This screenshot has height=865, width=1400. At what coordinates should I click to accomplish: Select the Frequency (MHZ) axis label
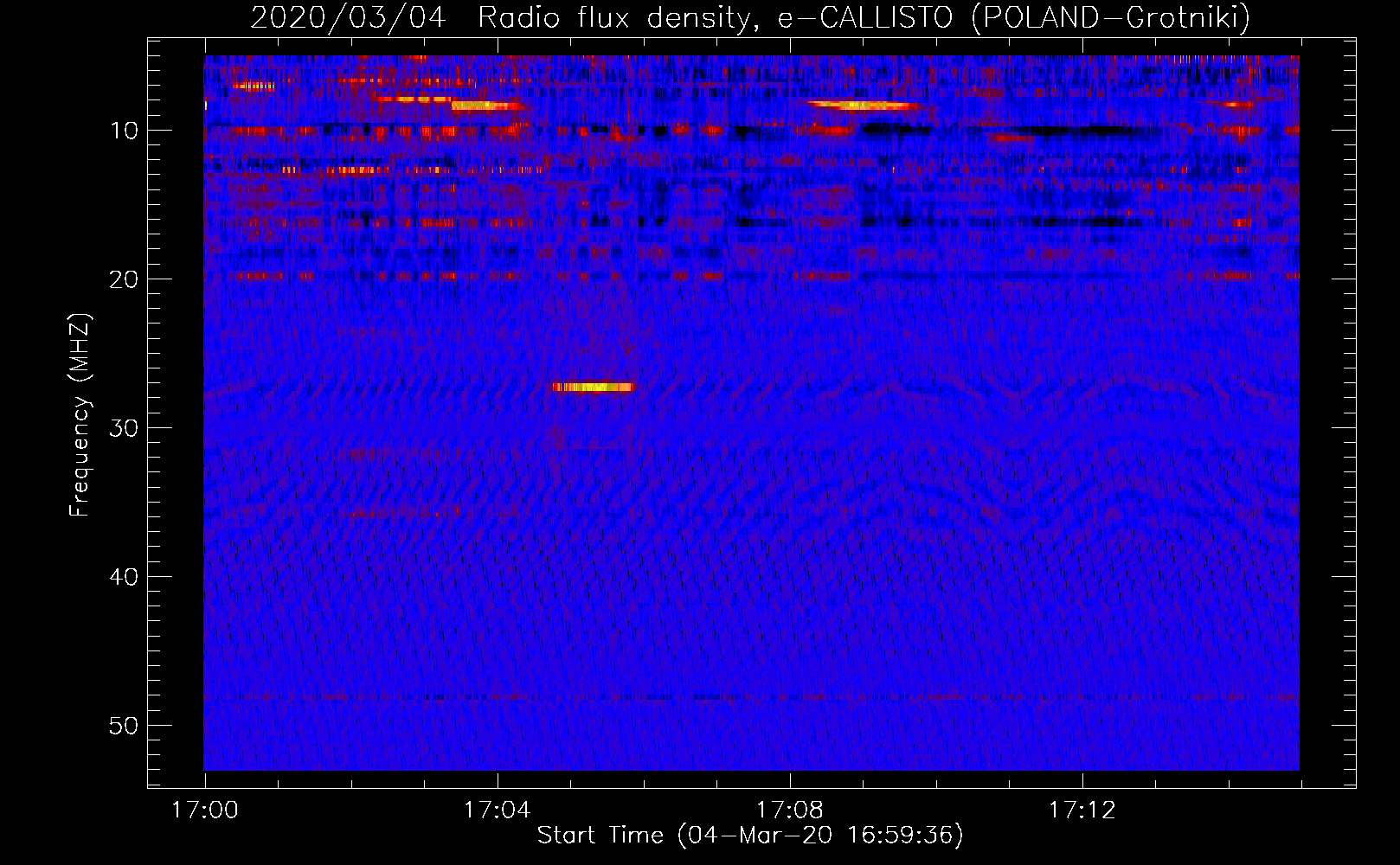pos(80,415)
